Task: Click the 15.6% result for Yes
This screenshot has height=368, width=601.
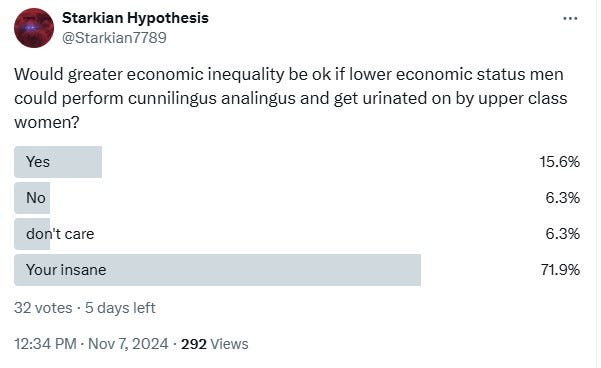Action: click(x=560, y=162)
